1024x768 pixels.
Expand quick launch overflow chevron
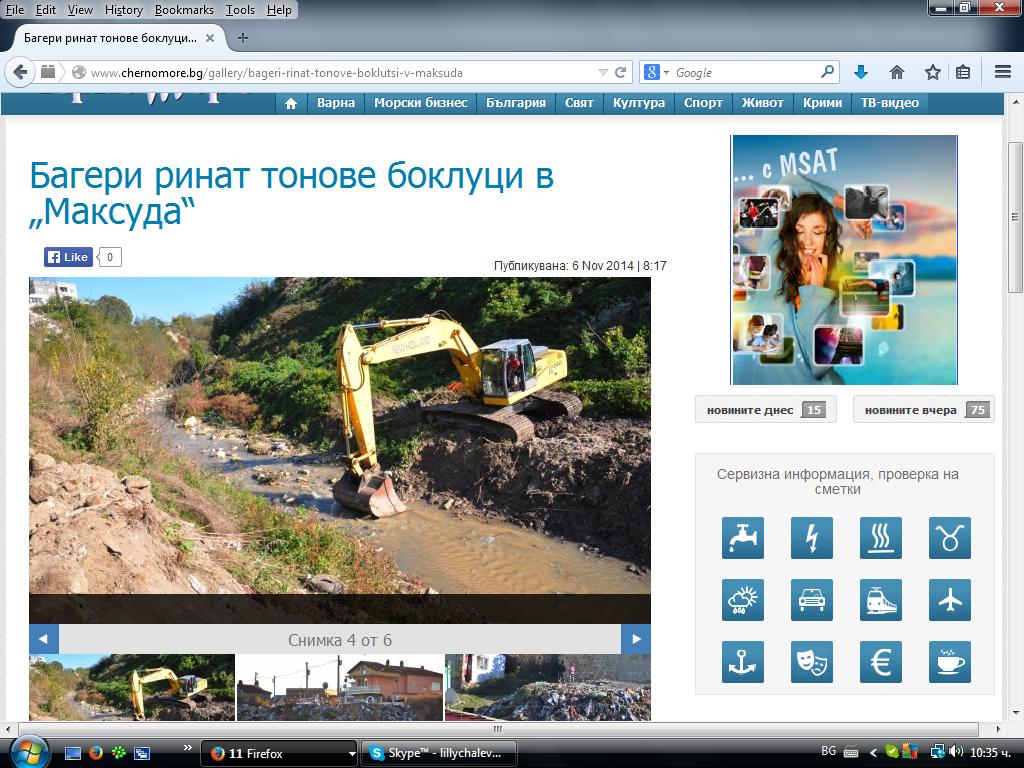pos(188,747)
